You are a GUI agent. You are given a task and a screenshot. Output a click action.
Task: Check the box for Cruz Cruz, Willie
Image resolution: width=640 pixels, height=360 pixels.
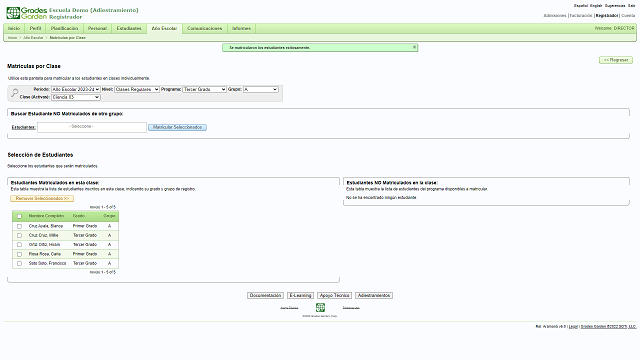pos(19,236)
